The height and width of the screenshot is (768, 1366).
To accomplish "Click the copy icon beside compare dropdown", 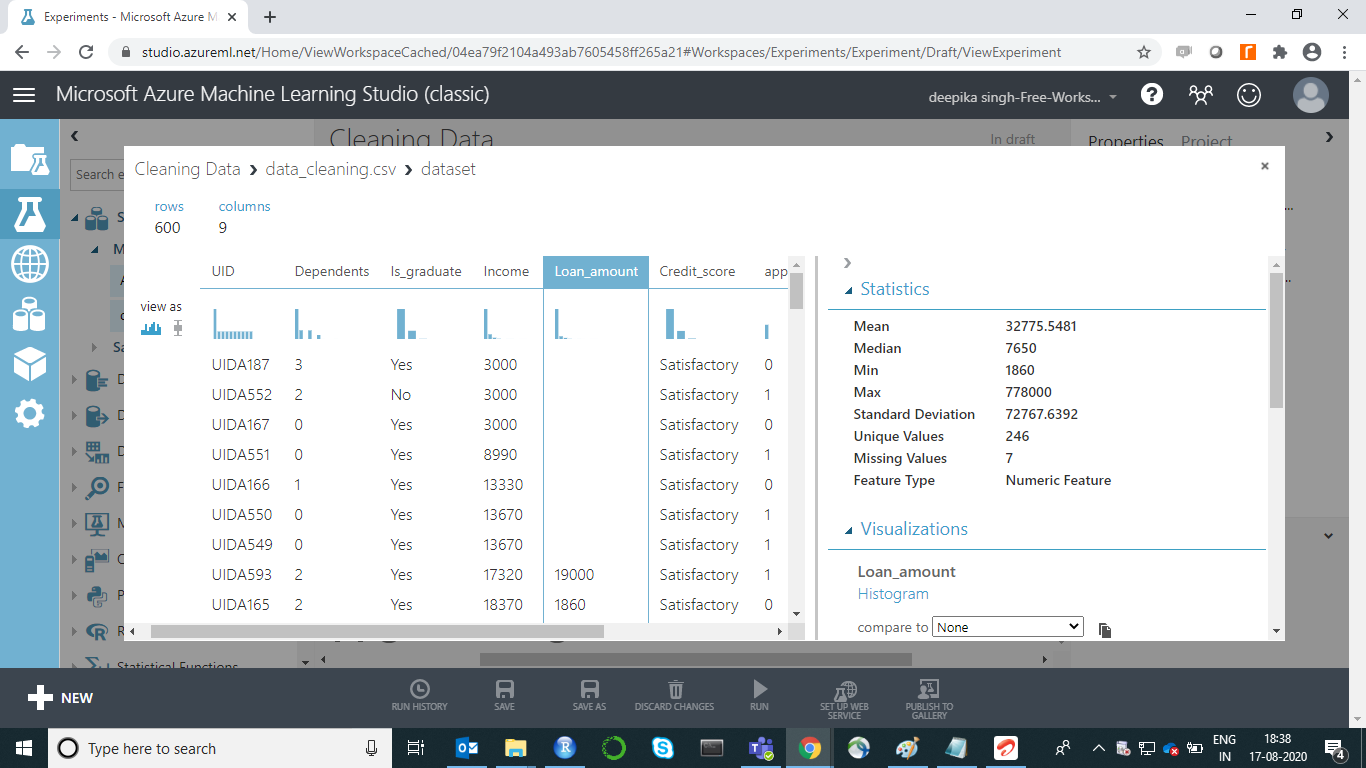I will point(1104,629).
